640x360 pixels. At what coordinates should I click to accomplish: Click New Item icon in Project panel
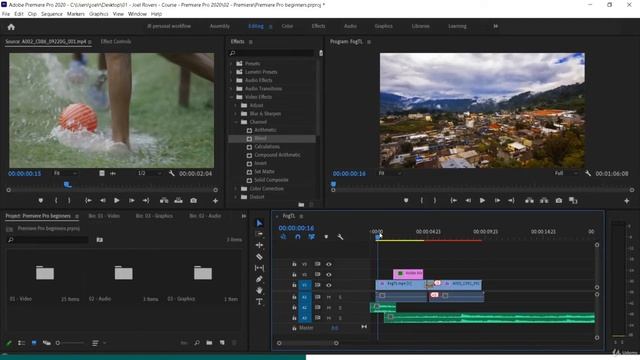[x=222, y=343]
